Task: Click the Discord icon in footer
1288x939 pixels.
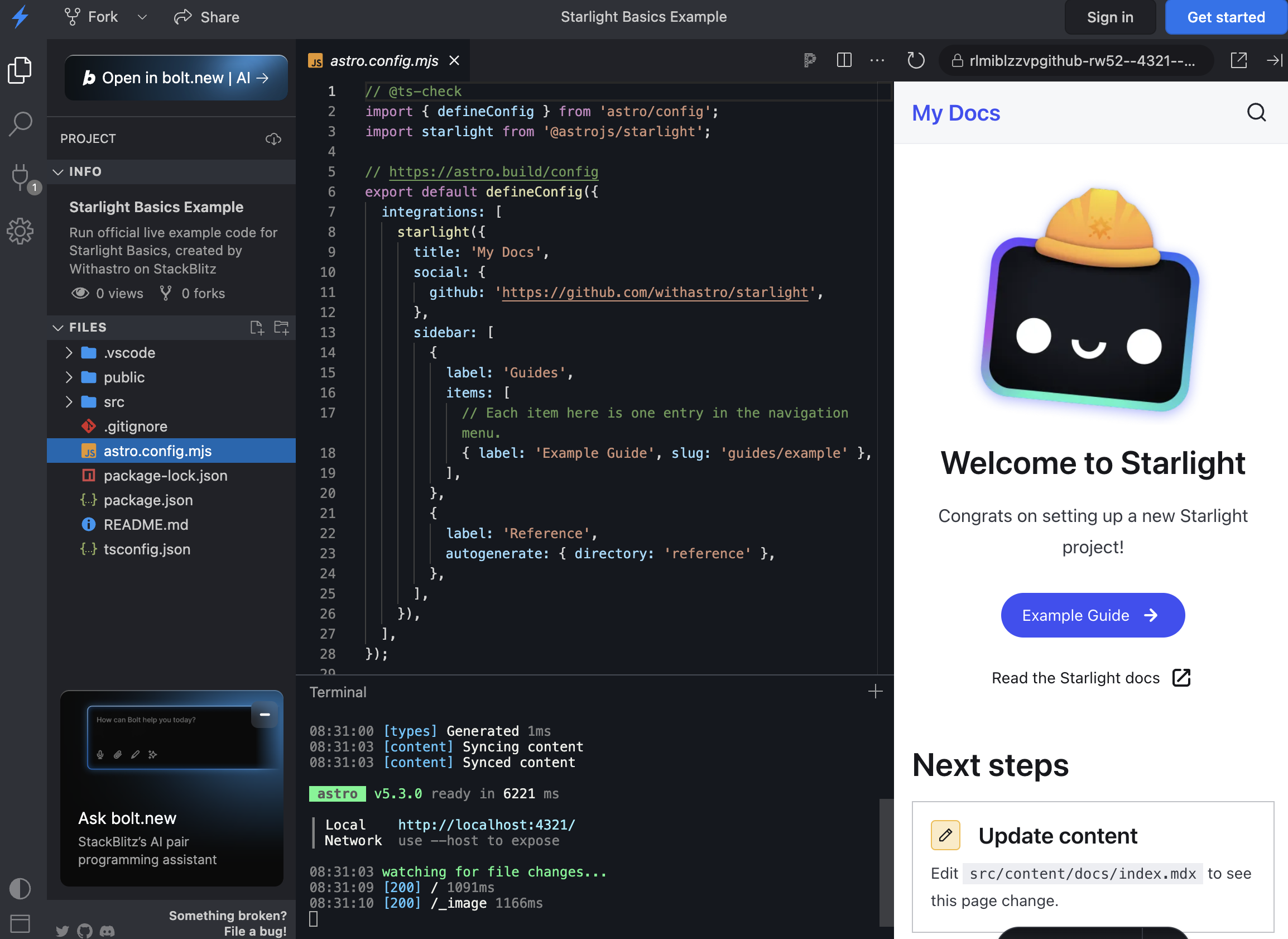Action: pyautogui.click(x=107, y=931)
